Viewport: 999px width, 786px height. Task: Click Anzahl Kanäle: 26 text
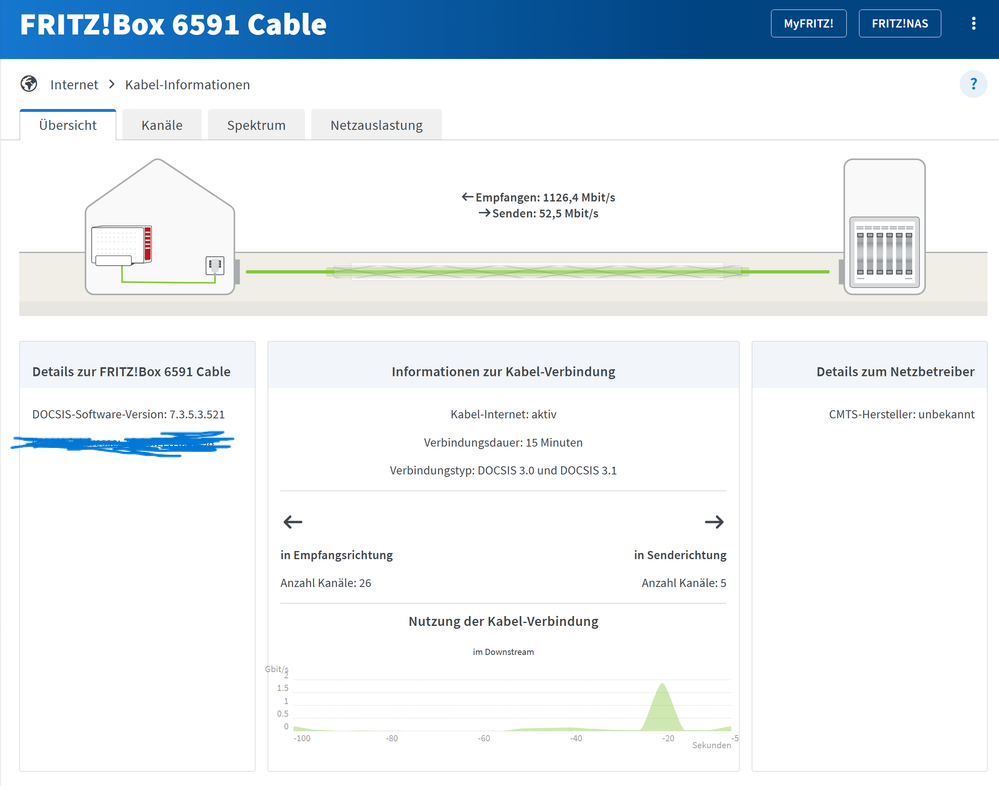pos(326,583)
